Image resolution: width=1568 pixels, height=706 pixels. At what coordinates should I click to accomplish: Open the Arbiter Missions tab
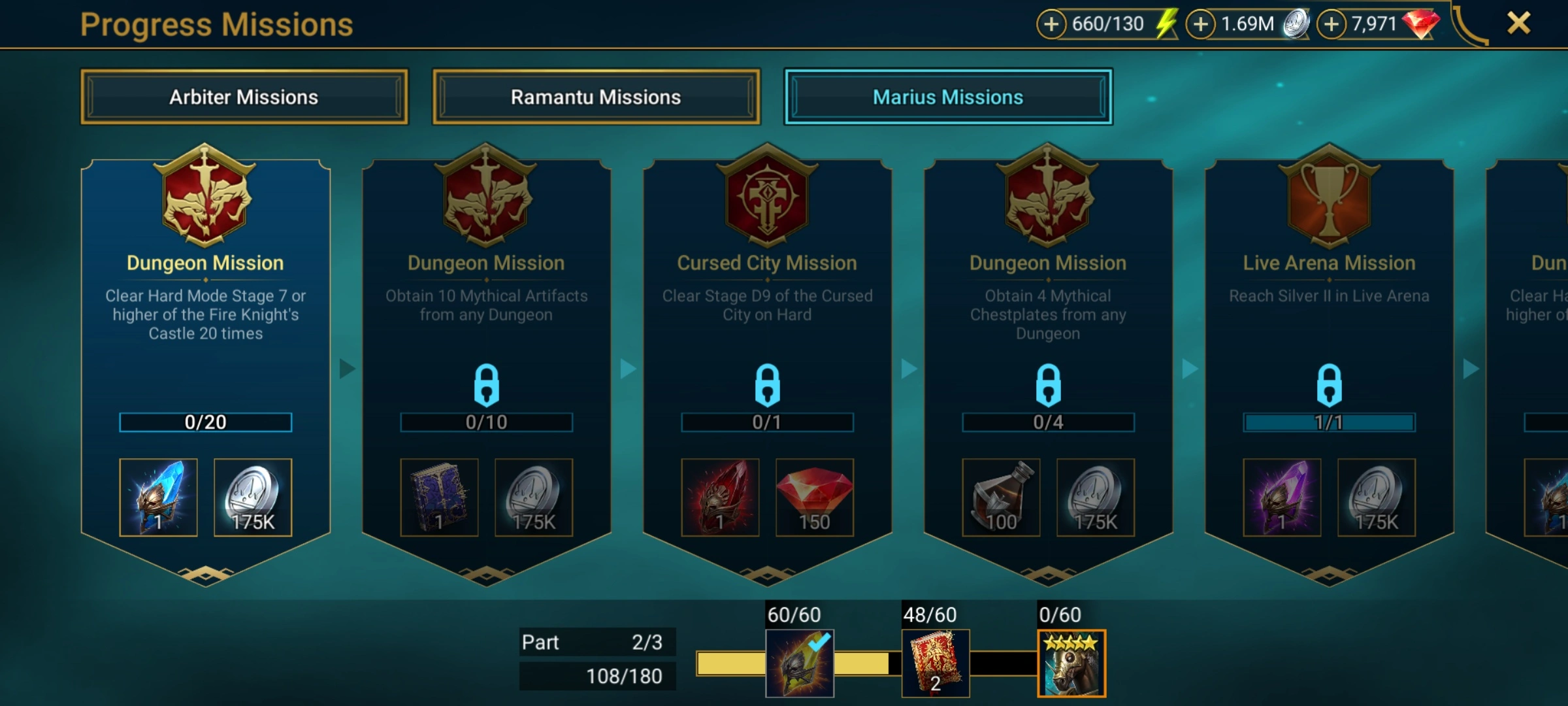point(244,97)
